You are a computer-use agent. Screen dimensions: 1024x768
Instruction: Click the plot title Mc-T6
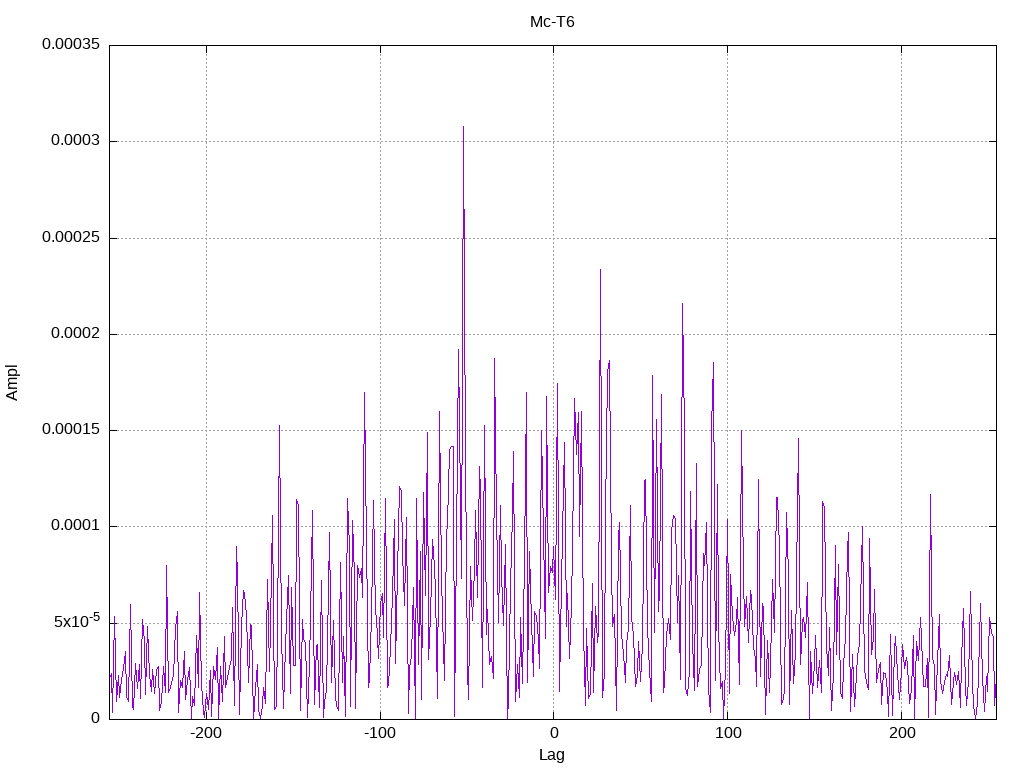552,22
